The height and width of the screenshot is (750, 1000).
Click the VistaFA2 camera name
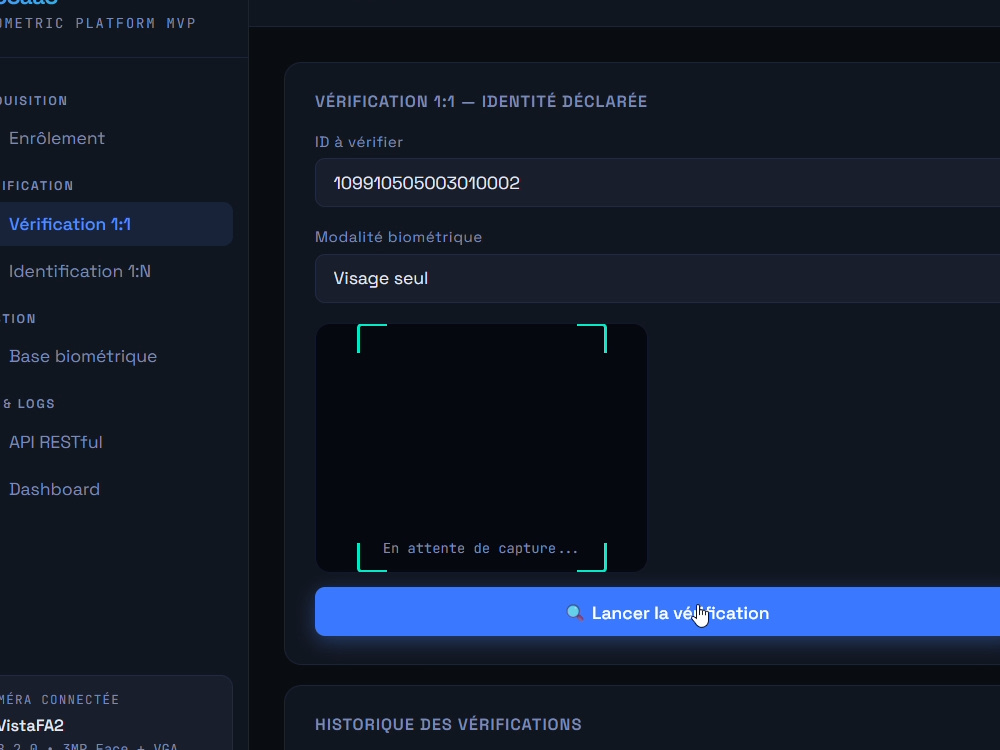[x=32, y=725]
